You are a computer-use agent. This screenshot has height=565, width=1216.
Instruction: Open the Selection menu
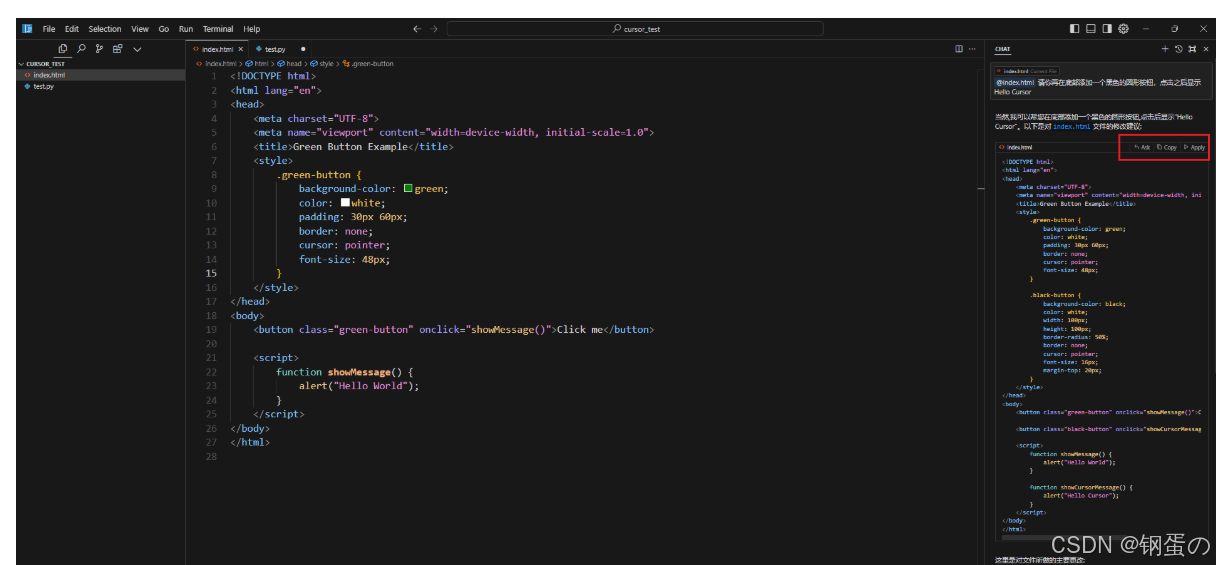(x=105, y=29)
